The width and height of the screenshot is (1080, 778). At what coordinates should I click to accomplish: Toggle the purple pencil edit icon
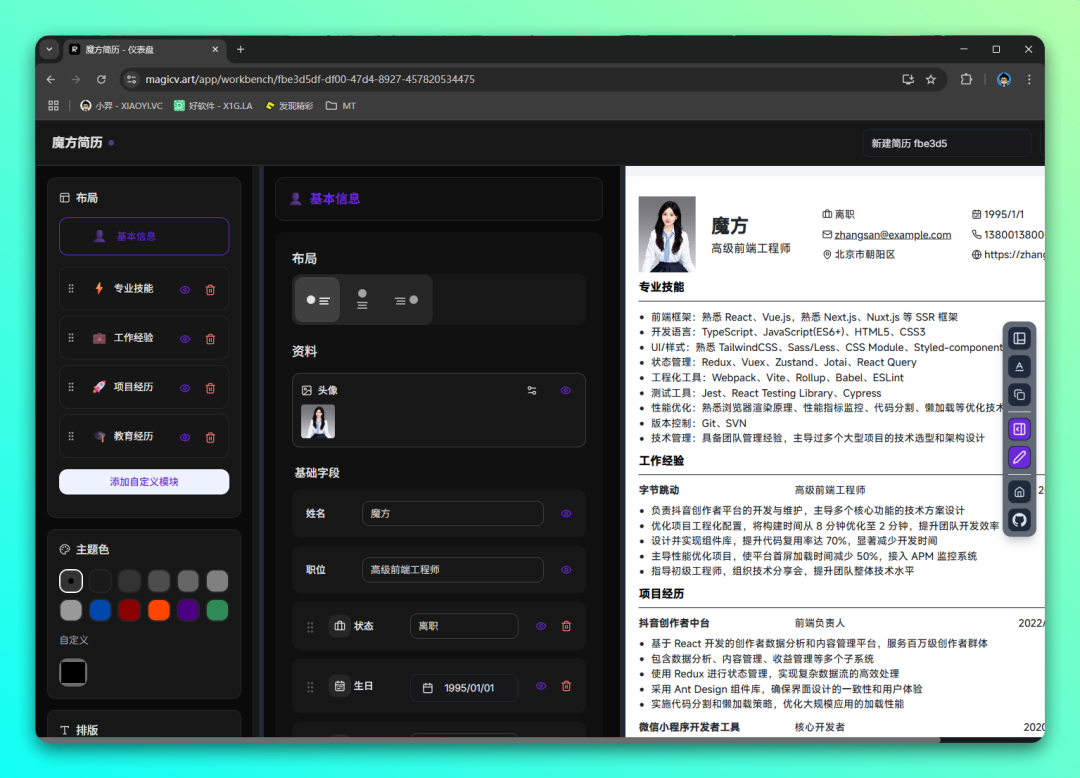pyautogui.click(x=1019, y=458)
